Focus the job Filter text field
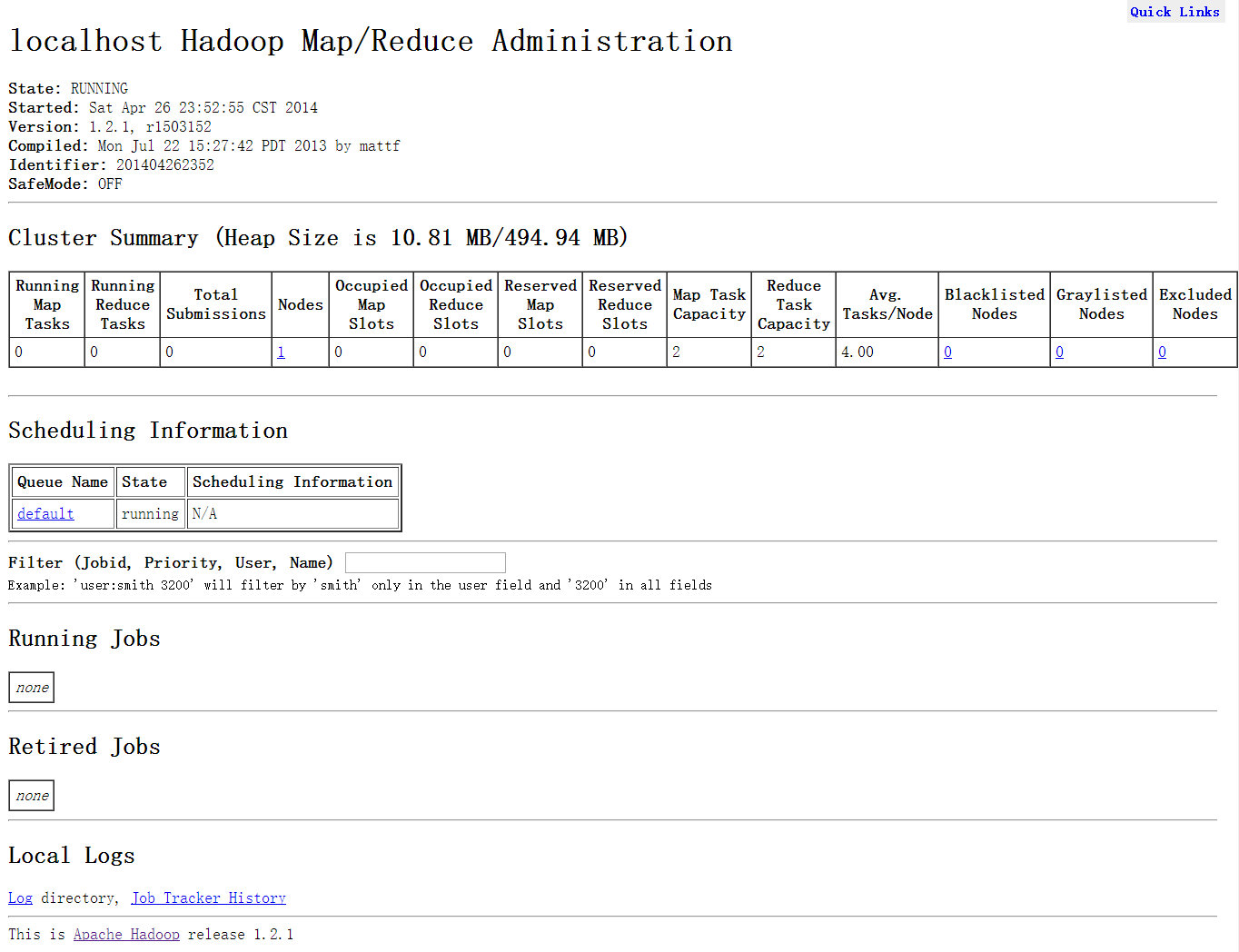 425,563
